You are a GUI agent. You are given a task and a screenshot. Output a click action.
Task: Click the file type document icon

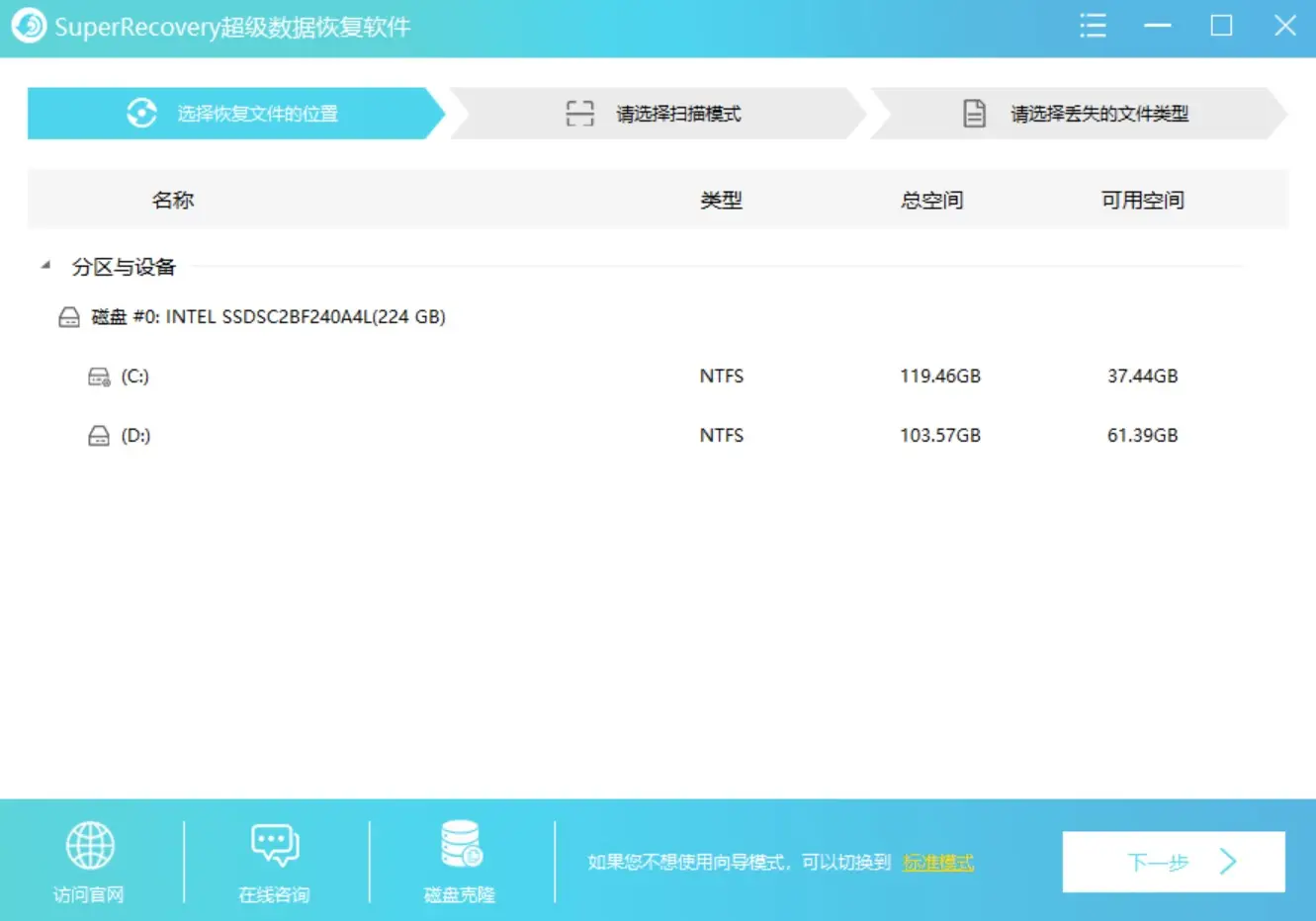tap(975, 113)
